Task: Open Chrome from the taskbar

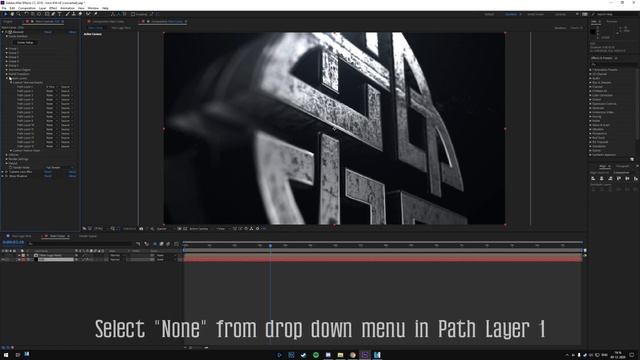Action: (x=352, y=355)
